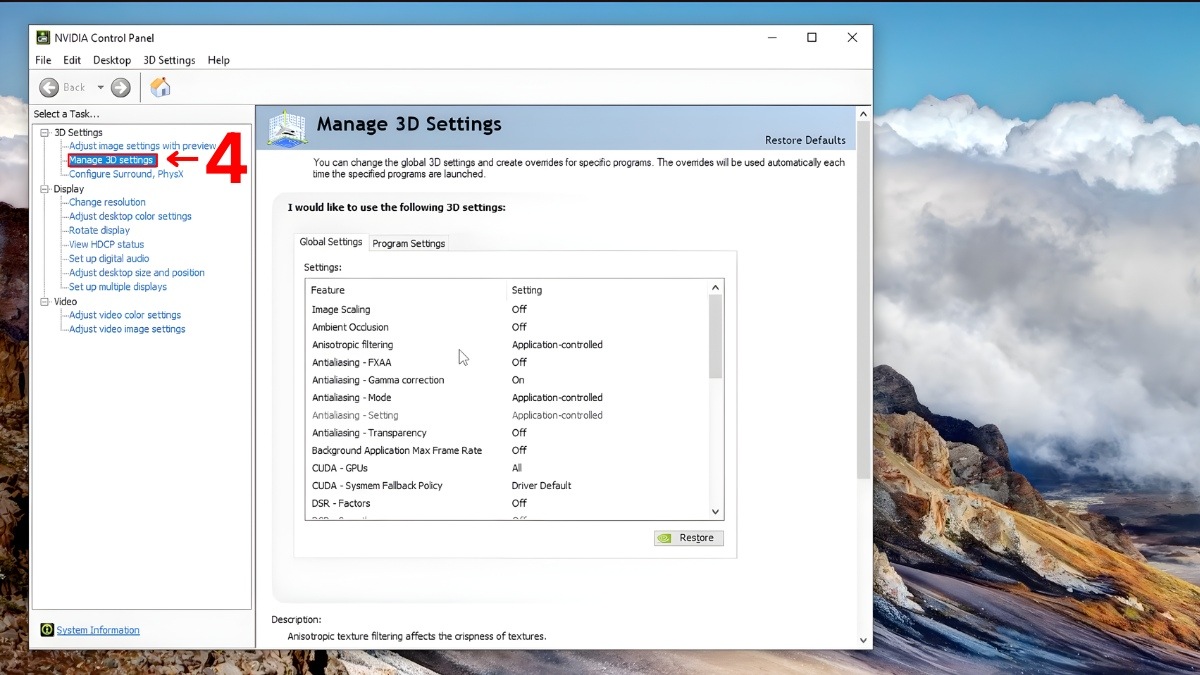
Task: Click the Restore button
Action: [x=688, y=538]
